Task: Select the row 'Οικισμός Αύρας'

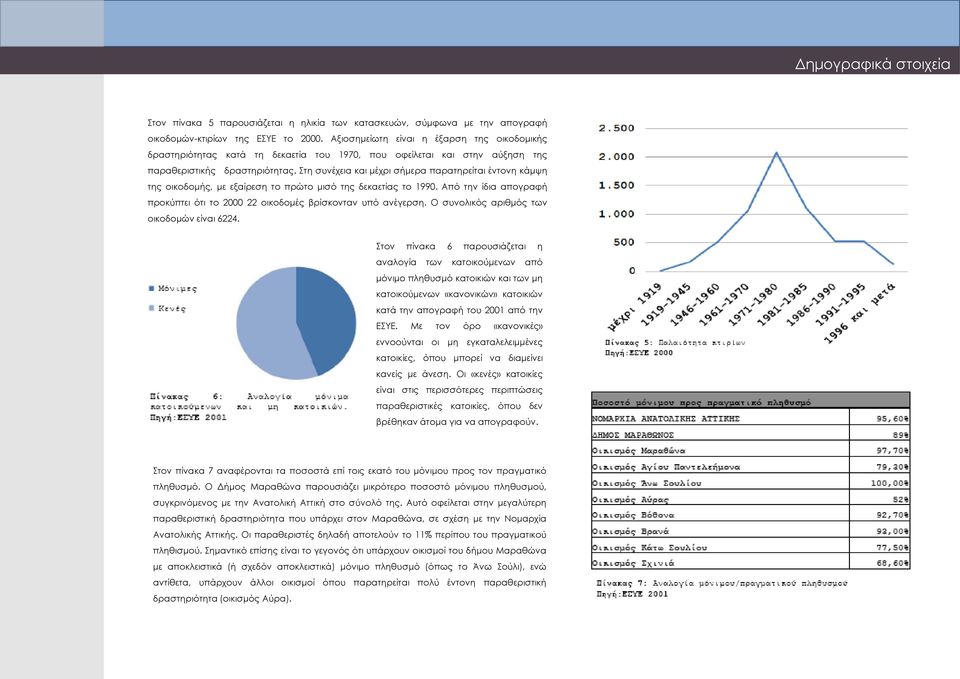Action: (x=751, y=498)
